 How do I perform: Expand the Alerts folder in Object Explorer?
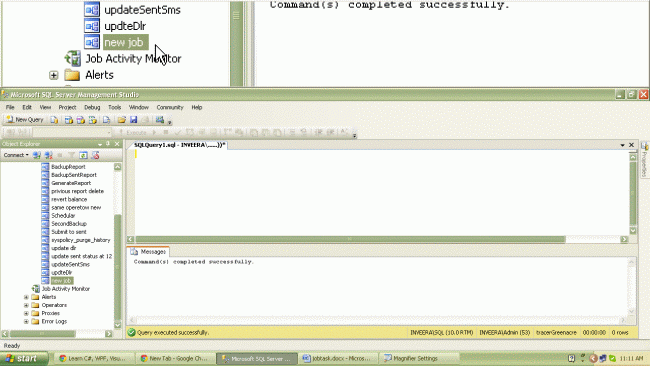(x=26, y=297)
